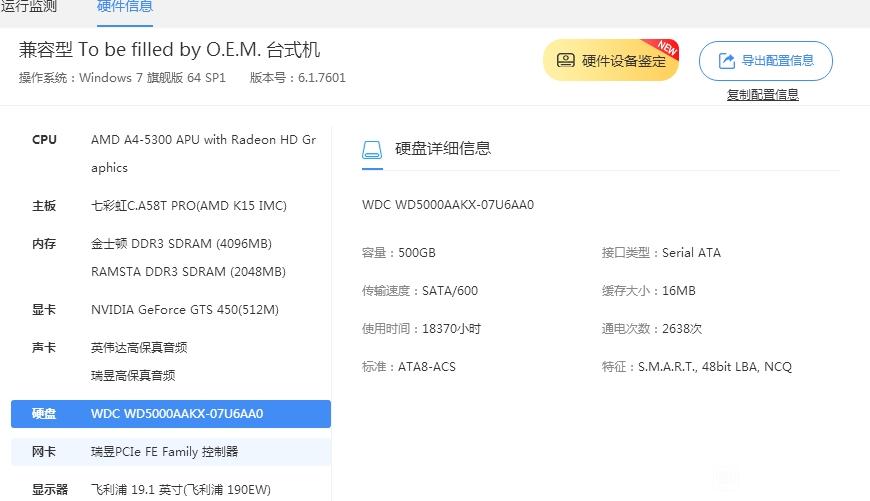Click the WDC WD5000AAKX-07U6AA0 title in details panel
The width and height of the screenshot is (870, 501).
click(x=448, y=205)
